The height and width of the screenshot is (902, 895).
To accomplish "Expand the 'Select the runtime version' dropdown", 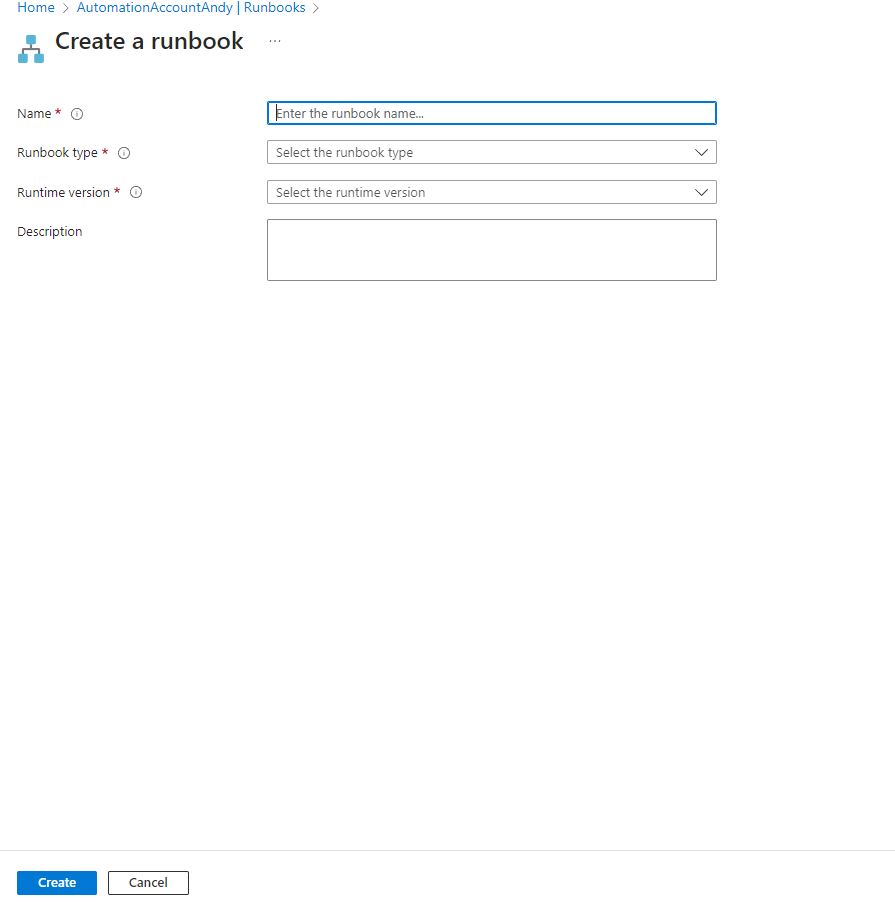I will pyautogui.click(x=480, y=192).
